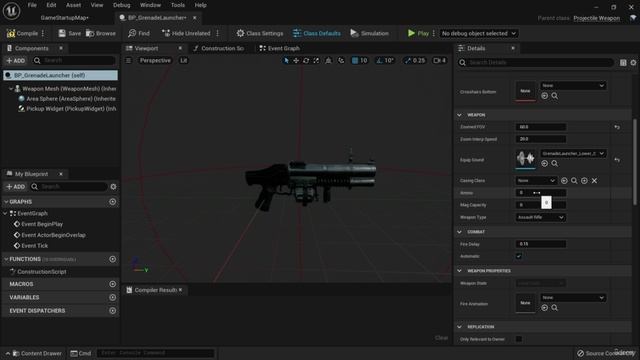Screen dimensions: 640x360
Task: Open Details property matrix grid icon
Action: [x=623, y=62]
